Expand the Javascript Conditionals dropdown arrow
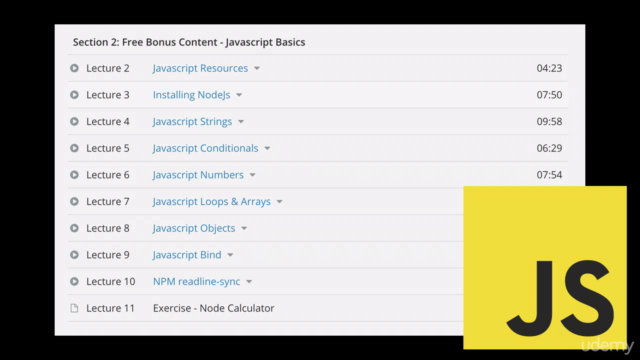The height and width of the screenshot is (360, 640). click(x=267, y=149)
